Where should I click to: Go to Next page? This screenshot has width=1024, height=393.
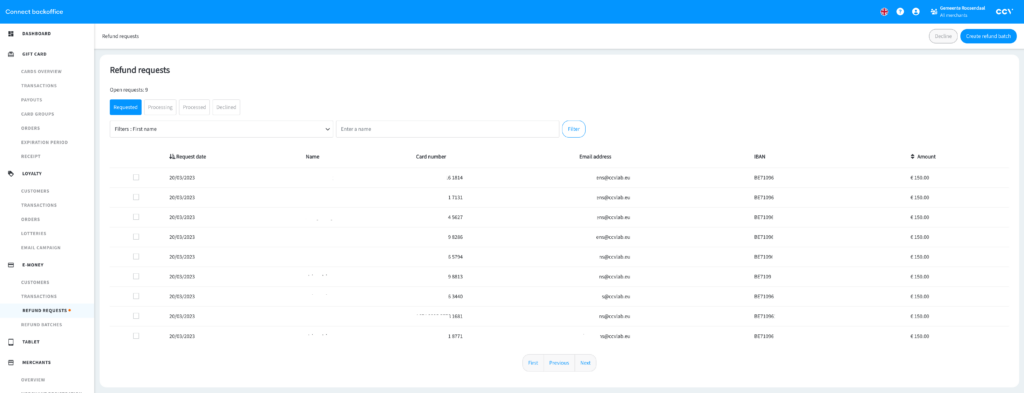[x=585, y=363]
